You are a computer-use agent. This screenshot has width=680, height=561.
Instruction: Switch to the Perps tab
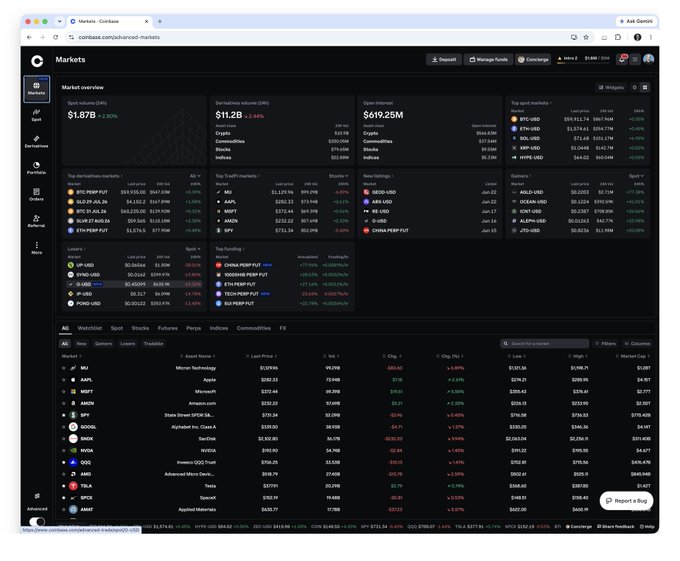193,328
